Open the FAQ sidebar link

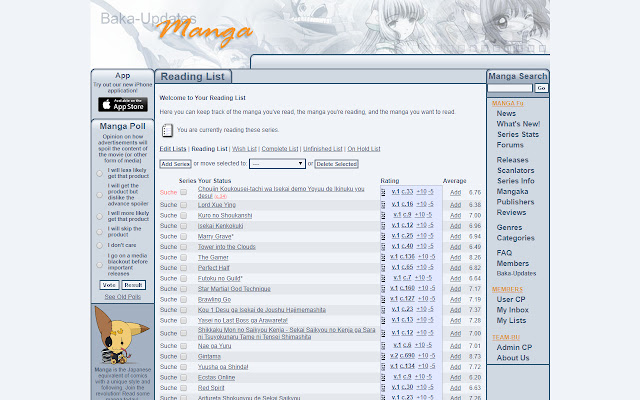504,253
